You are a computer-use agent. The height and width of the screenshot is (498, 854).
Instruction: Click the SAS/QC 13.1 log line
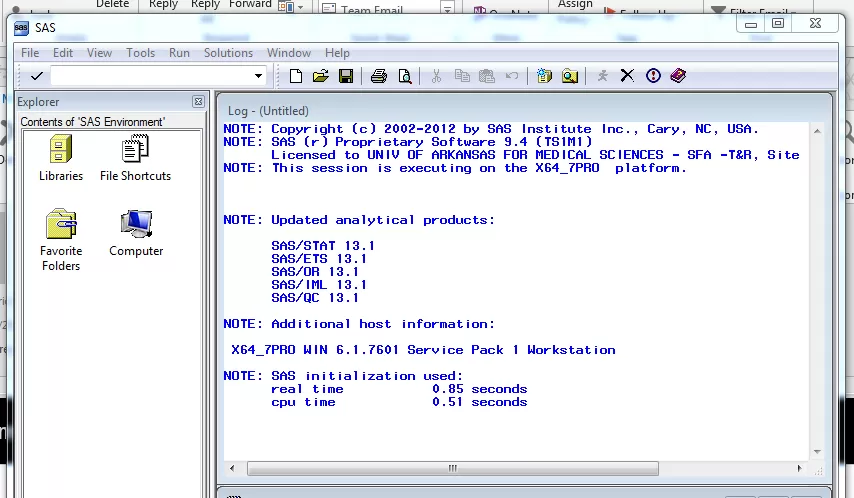pyautogui.click(x=315, y=298)
